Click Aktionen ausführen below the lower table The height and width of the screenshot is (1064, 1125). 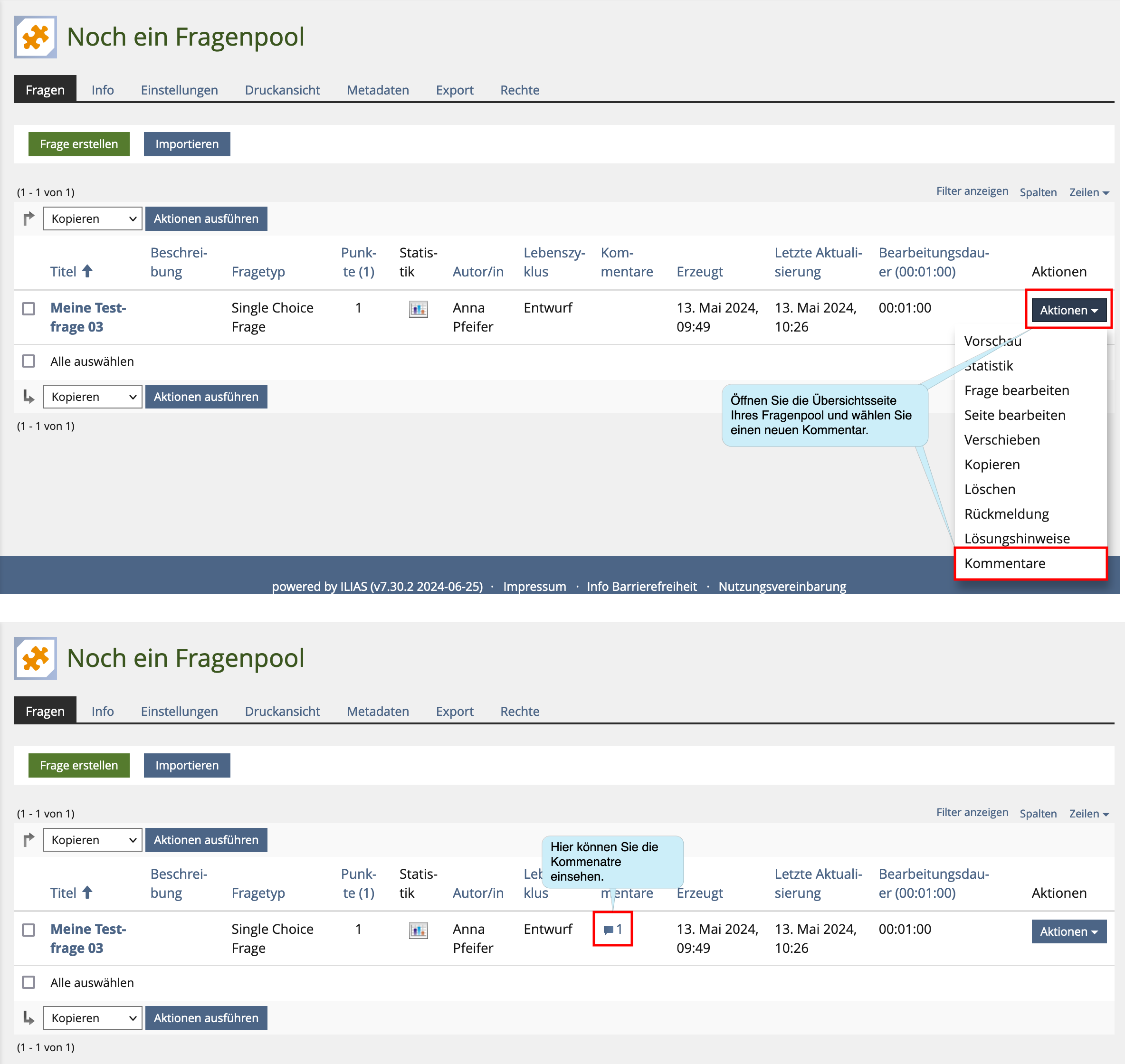tap(206, 1017)
